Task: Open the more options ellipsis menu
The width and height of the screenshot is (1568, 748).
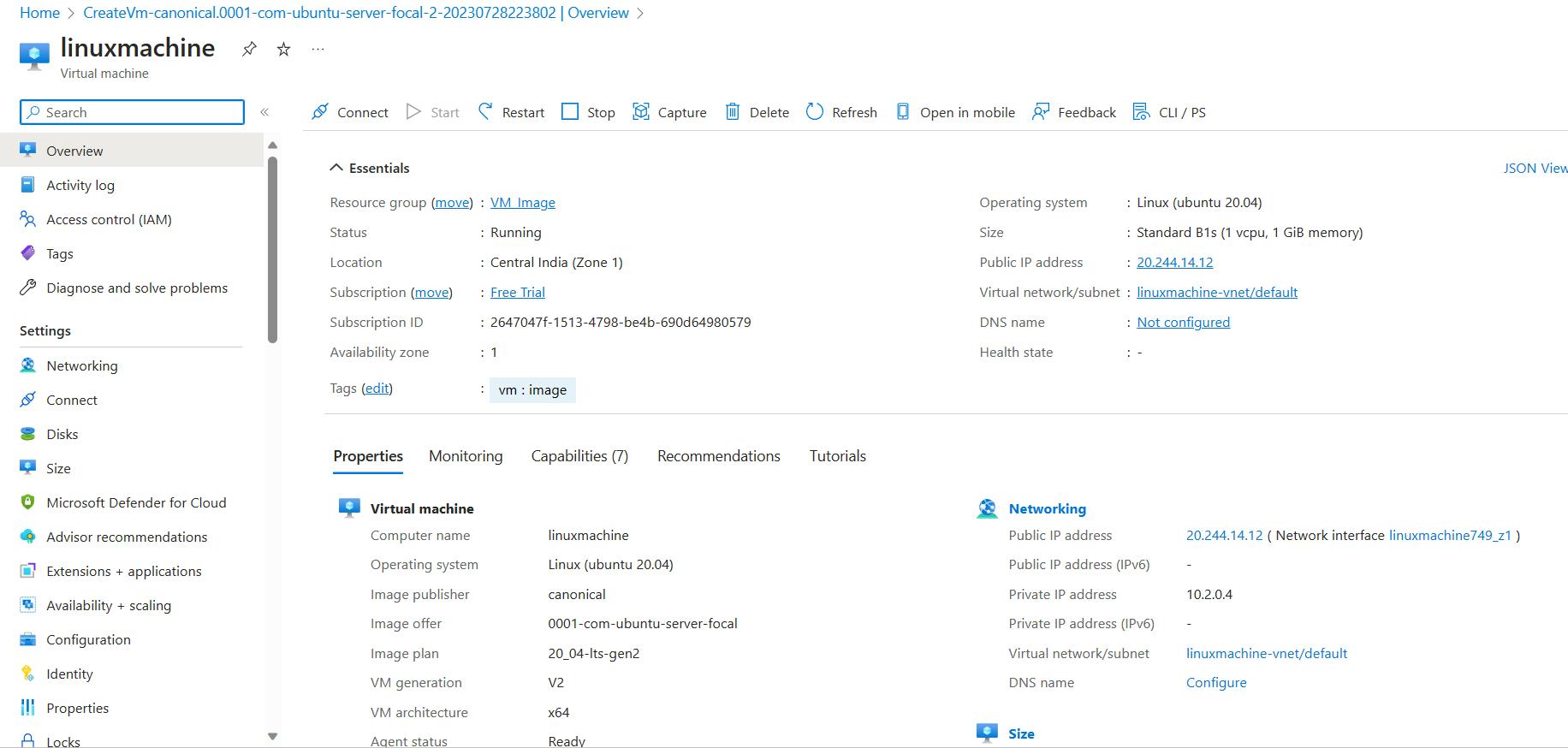Action: click(318, 50)
